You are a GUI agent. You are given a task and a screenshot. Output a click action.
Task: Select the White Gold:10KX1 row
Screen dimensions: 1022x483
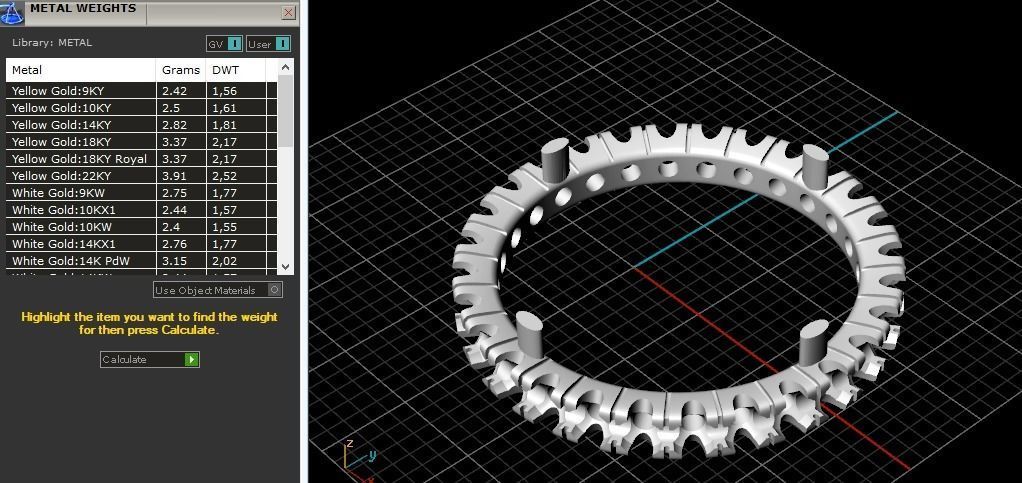point(141,210)
